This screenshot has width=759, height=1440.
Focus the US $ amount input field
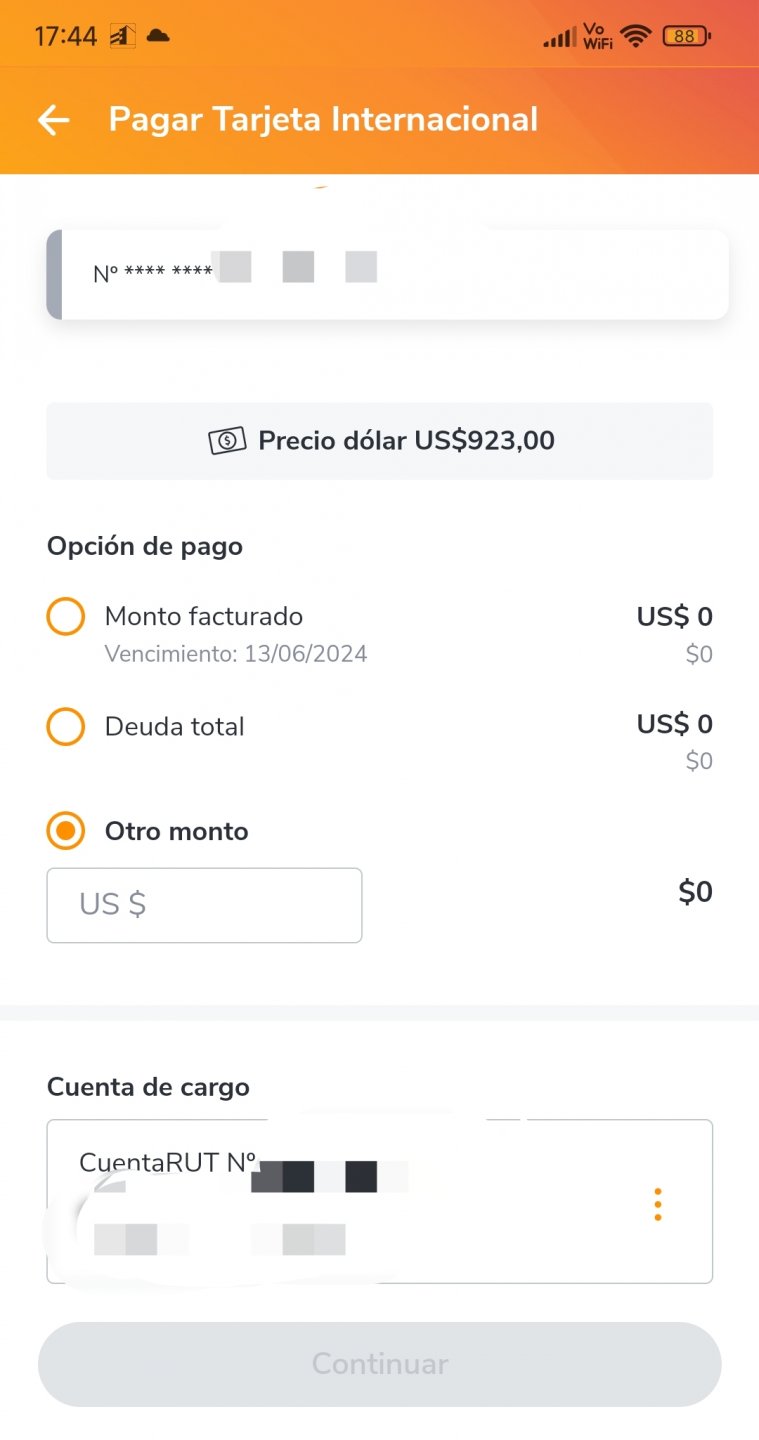click(x=204, y=905)
